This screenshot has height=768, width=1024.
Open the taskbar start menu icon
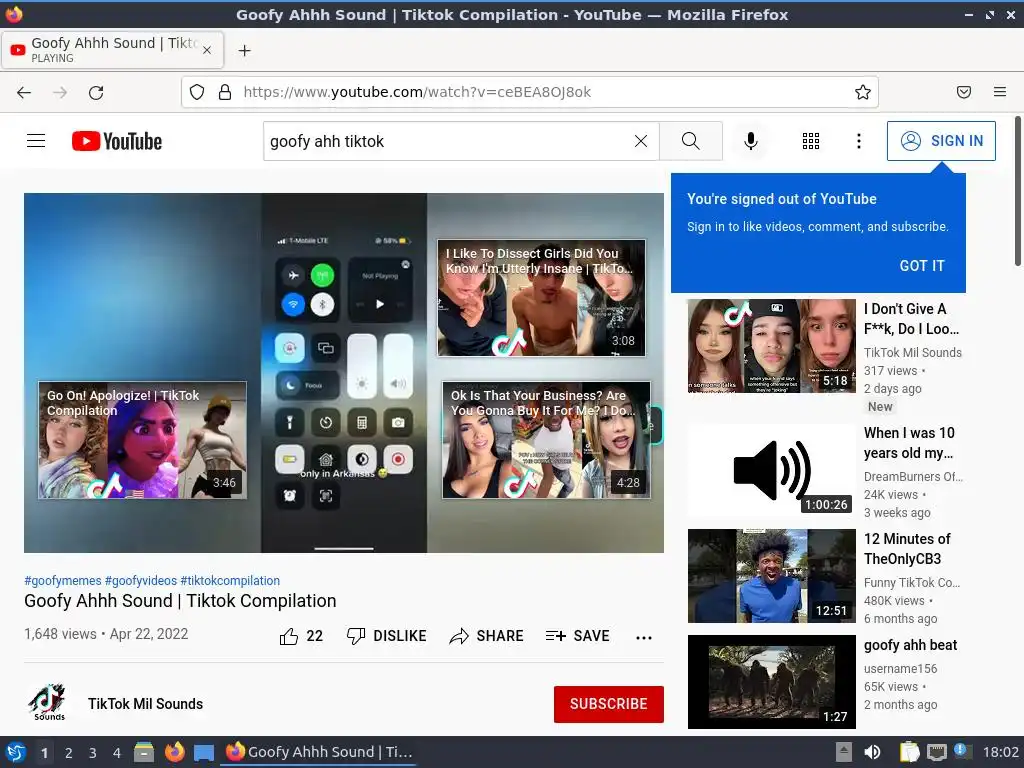(15, 752)
